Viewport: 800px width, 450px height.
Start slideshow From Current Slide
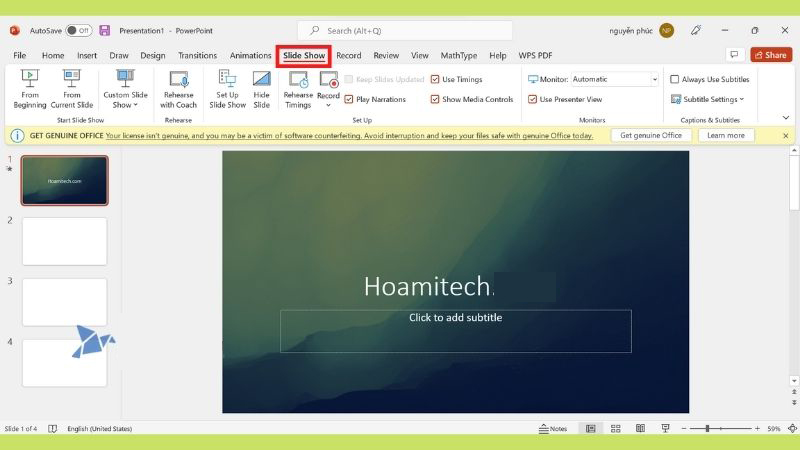click(x=72, y=88)
